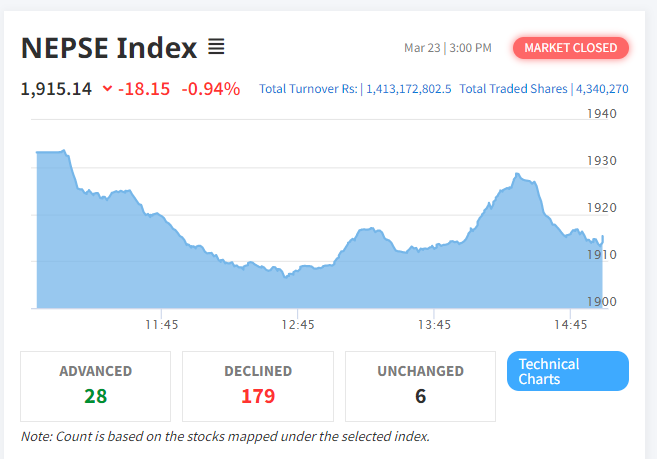The image size is (657, 459).
Task: Select the DECLINED 179 card
Action: pyautogui.click(x=258, y=386)
